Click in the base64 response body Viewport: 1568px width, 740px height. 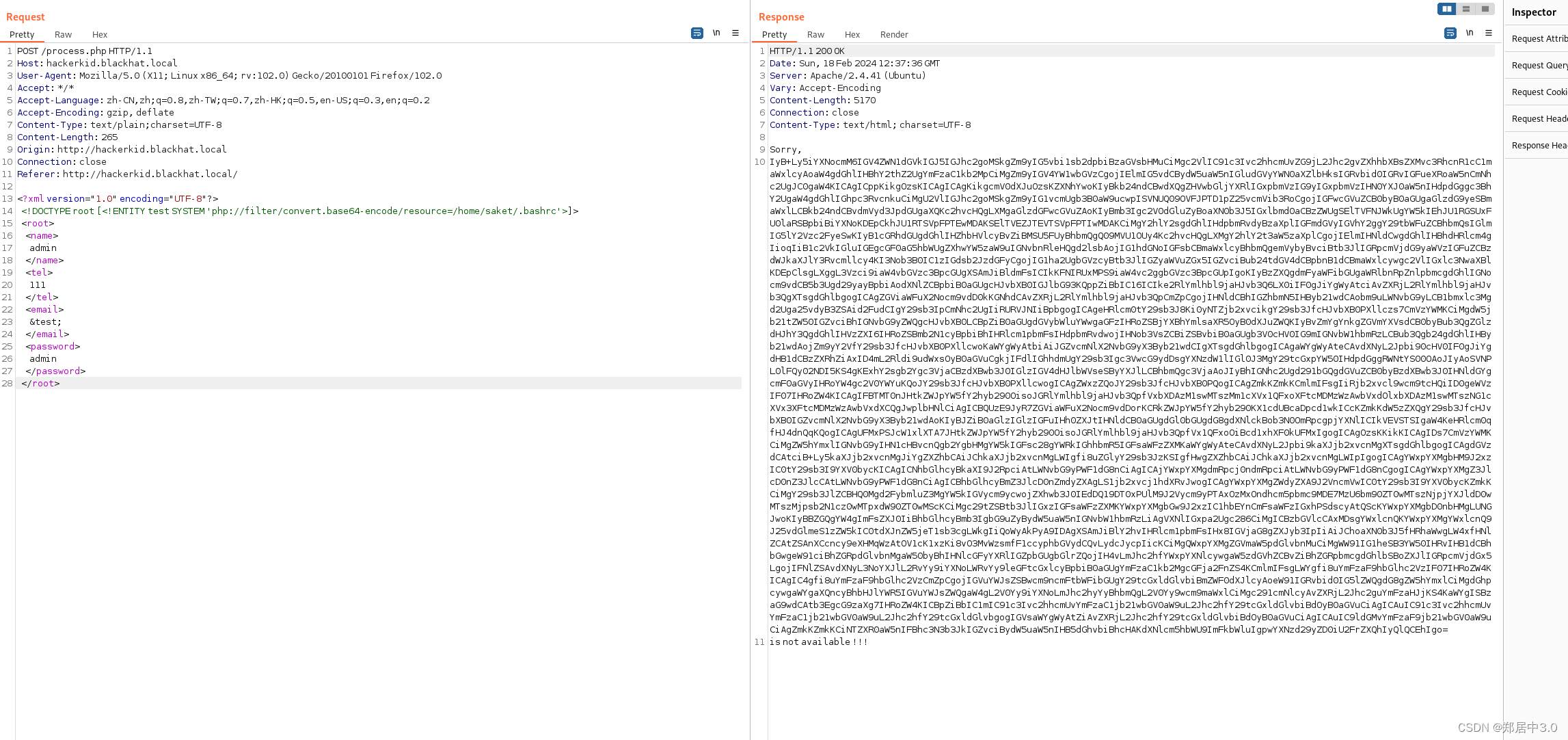(1131, 395)
